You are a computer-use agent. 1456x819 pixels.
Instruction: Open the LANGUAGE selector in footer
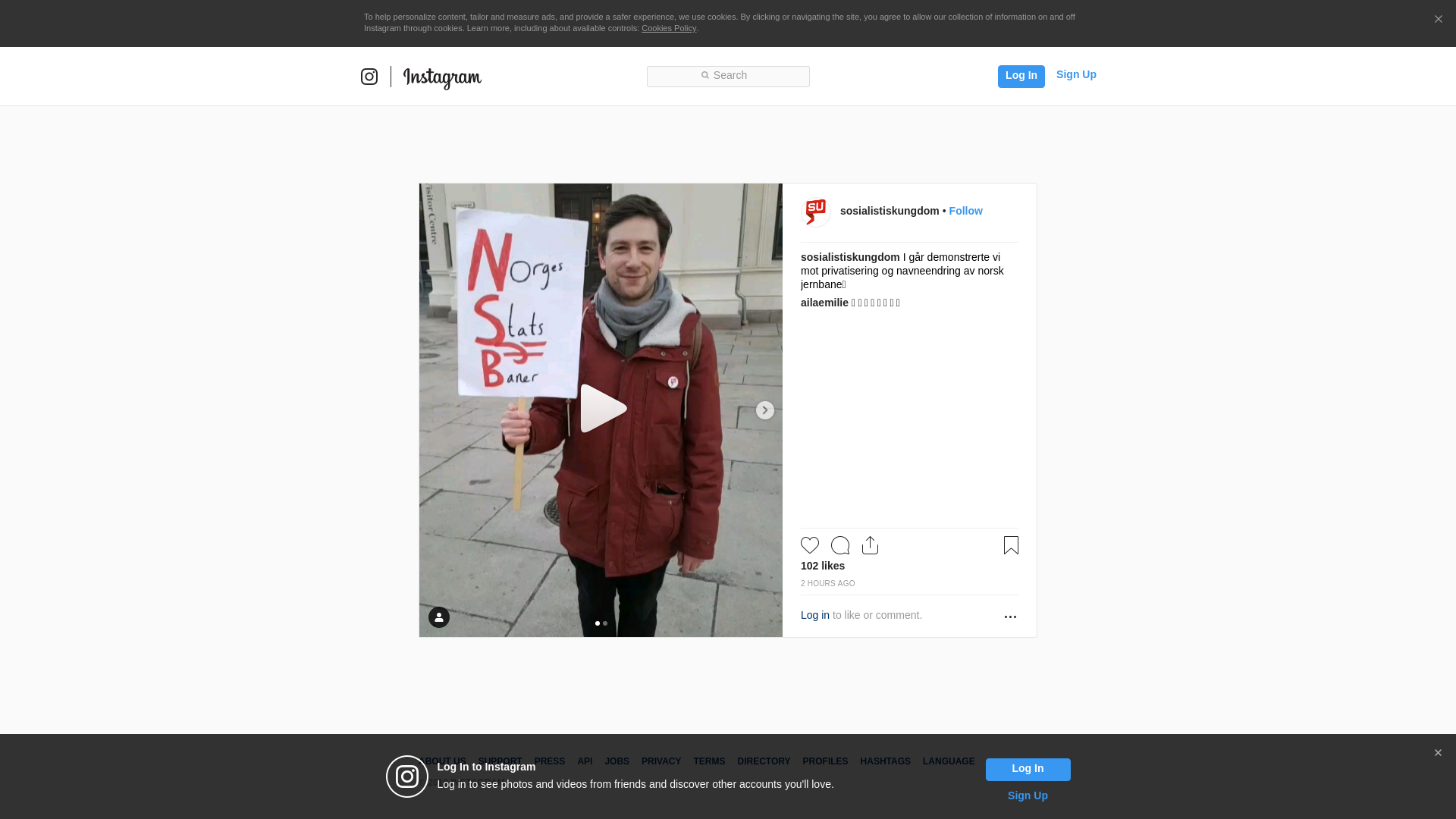click(949, 761)
